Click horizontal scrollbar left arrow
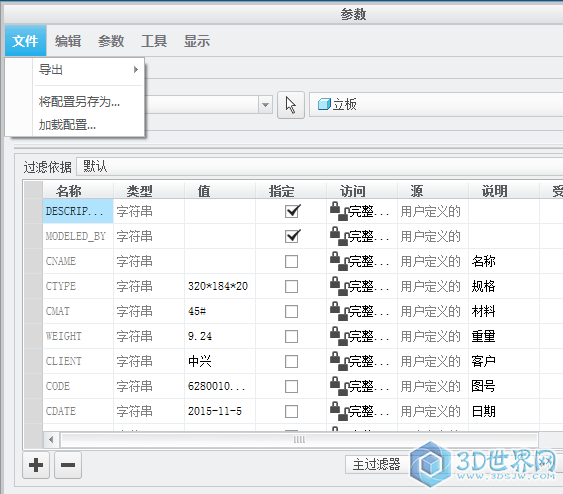Viewport: 563px width, 494px height. coord(51,439)
